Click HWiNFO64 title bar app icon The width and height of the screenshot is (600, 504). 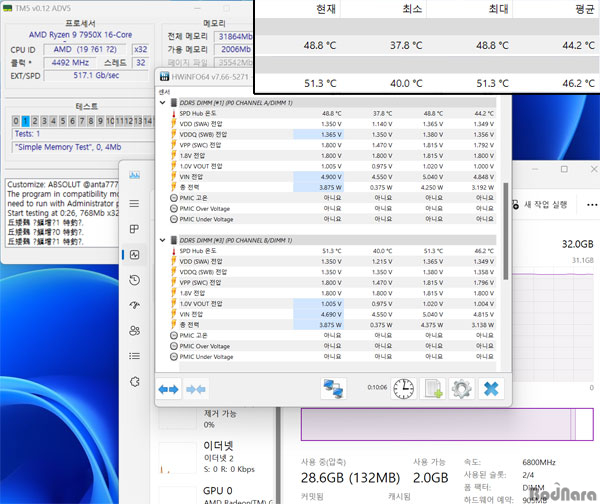click(x=165, y=77)
